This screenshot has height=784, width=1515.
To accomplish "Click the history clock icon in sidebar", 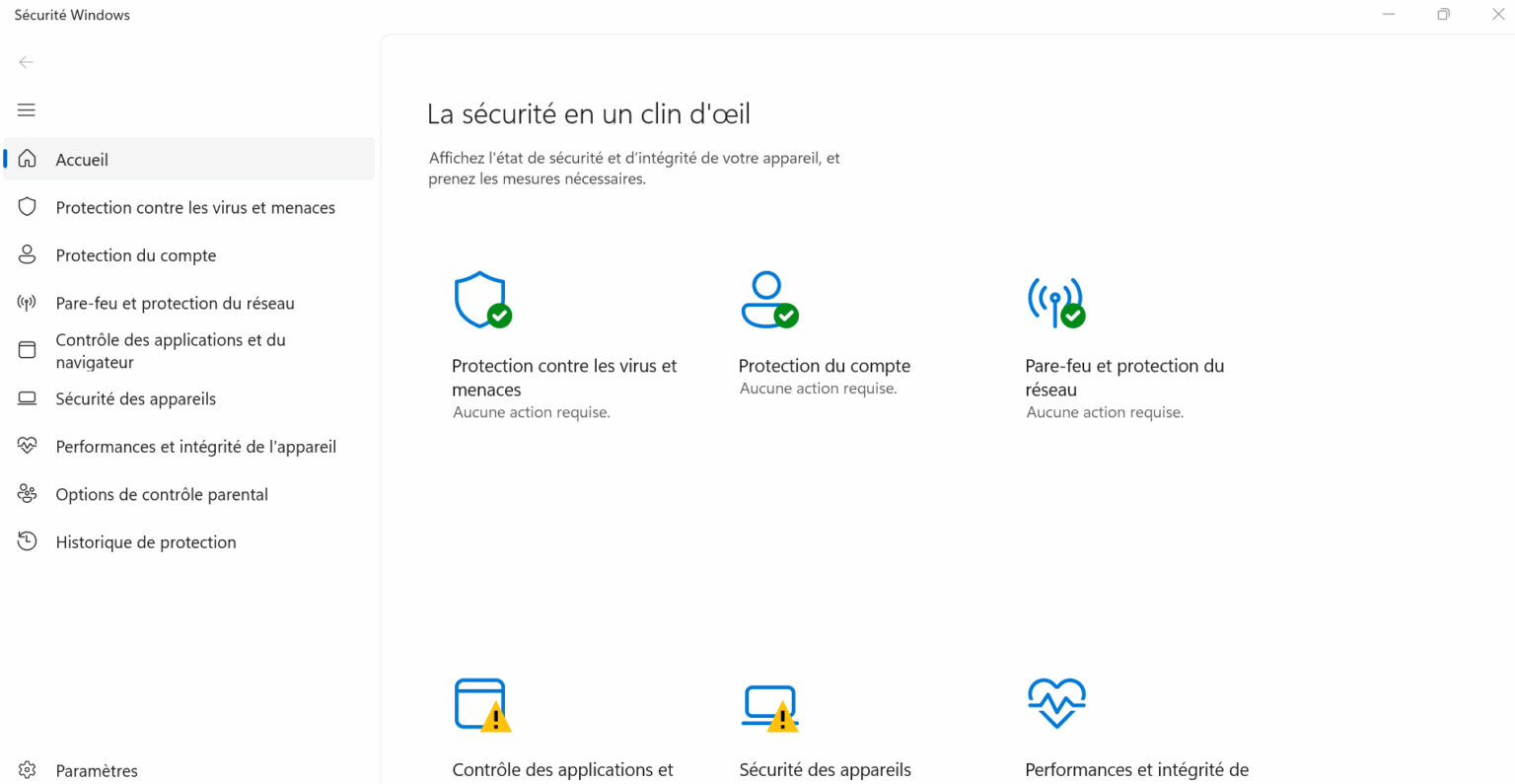I will pos(28,541).
